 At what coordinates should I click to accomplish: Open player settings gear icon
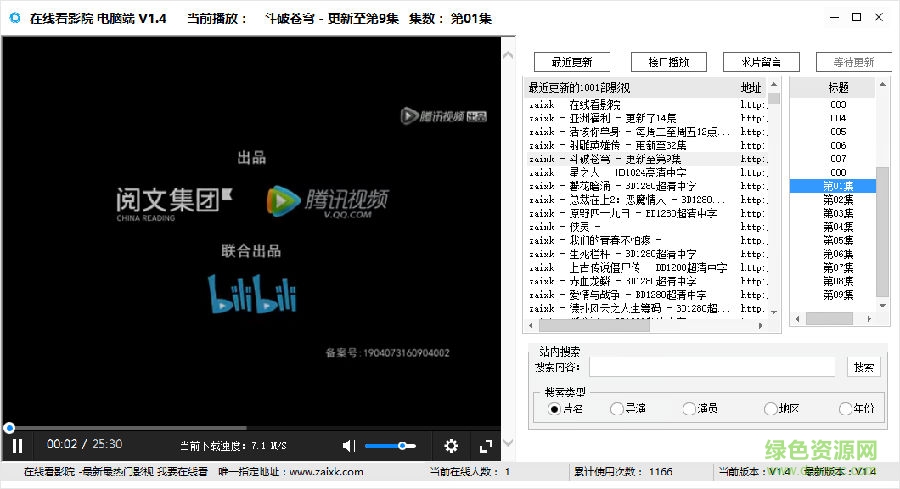[x=451, y=445]
